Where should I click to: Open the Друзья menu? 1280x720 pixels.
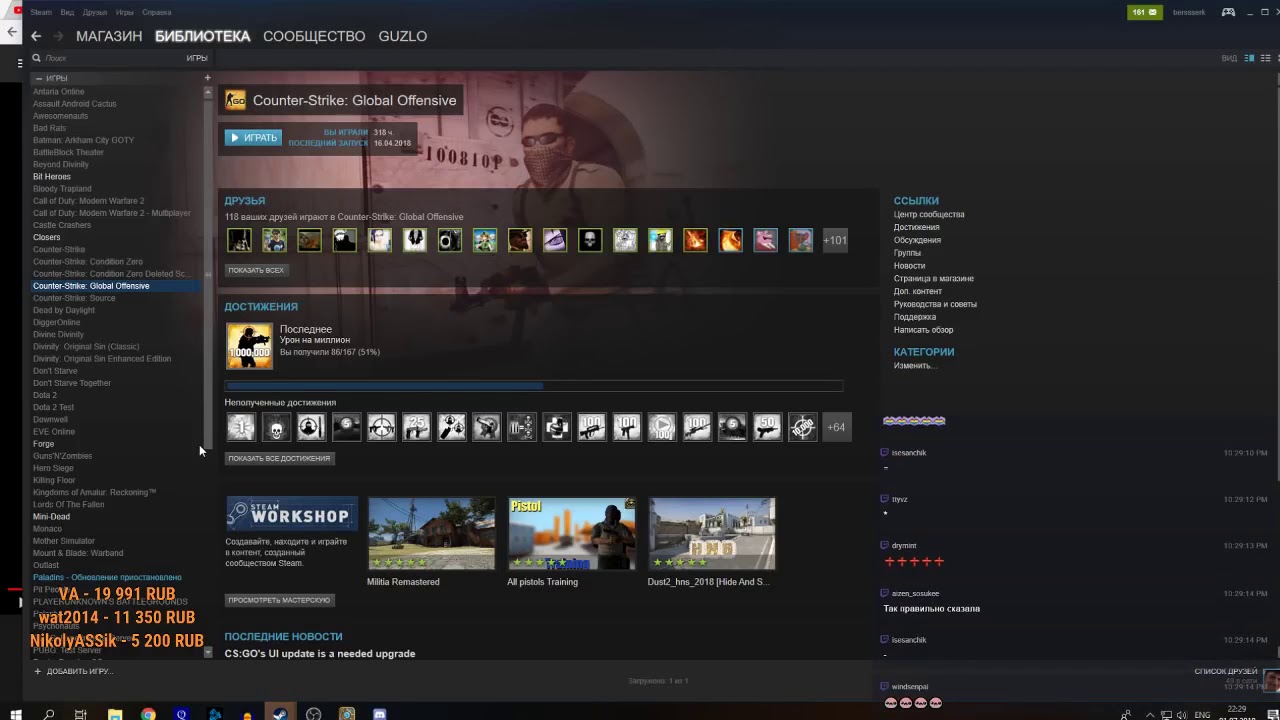[x=95, y=12]
